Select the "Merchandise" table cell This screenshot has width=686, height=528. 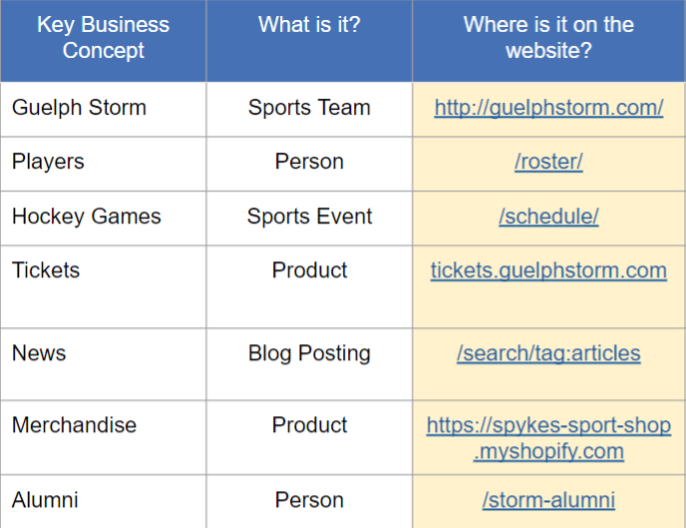[74, 425]
